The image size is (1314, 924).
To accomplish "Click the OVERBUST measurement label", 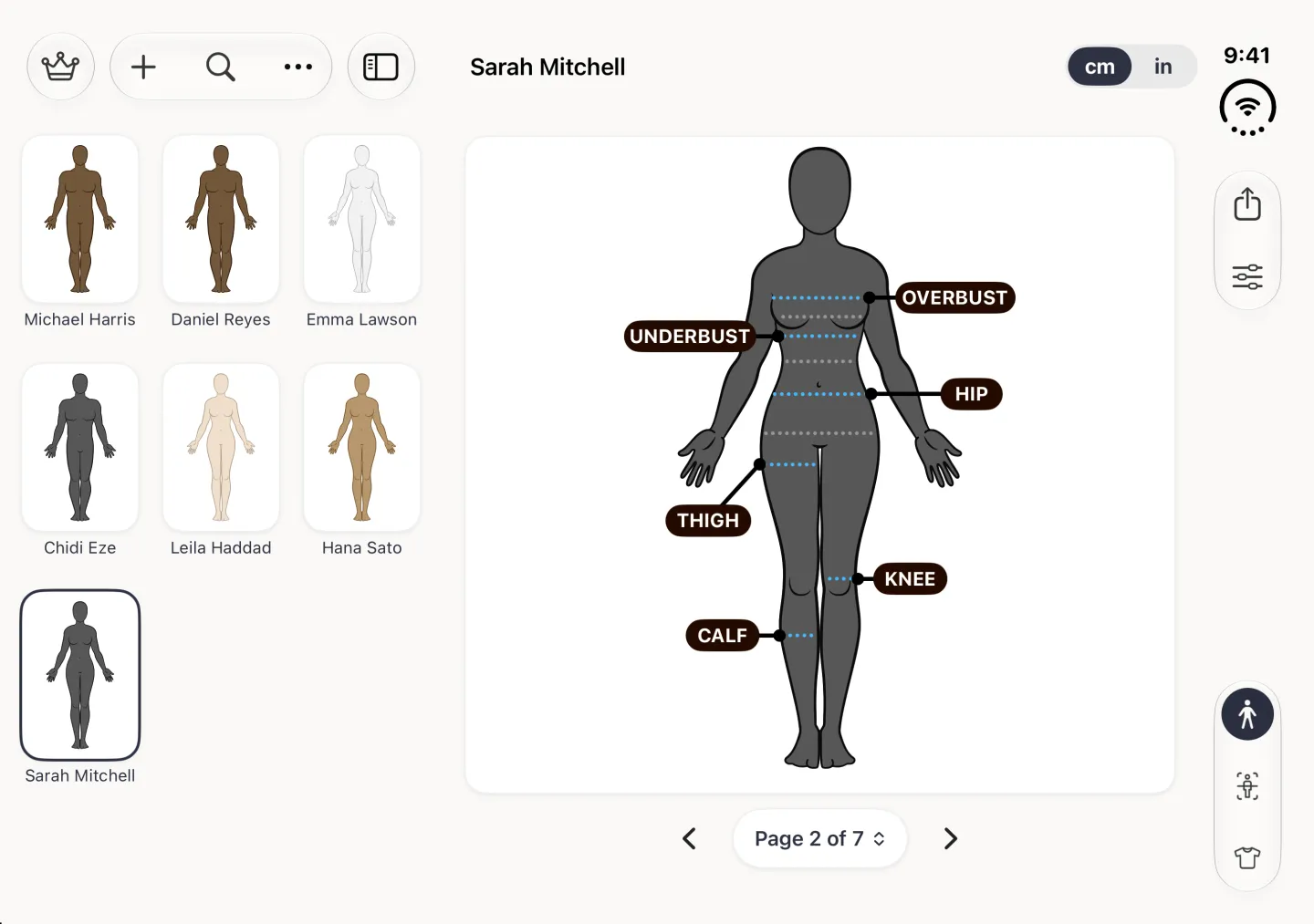I will click(x=955, y=297).
